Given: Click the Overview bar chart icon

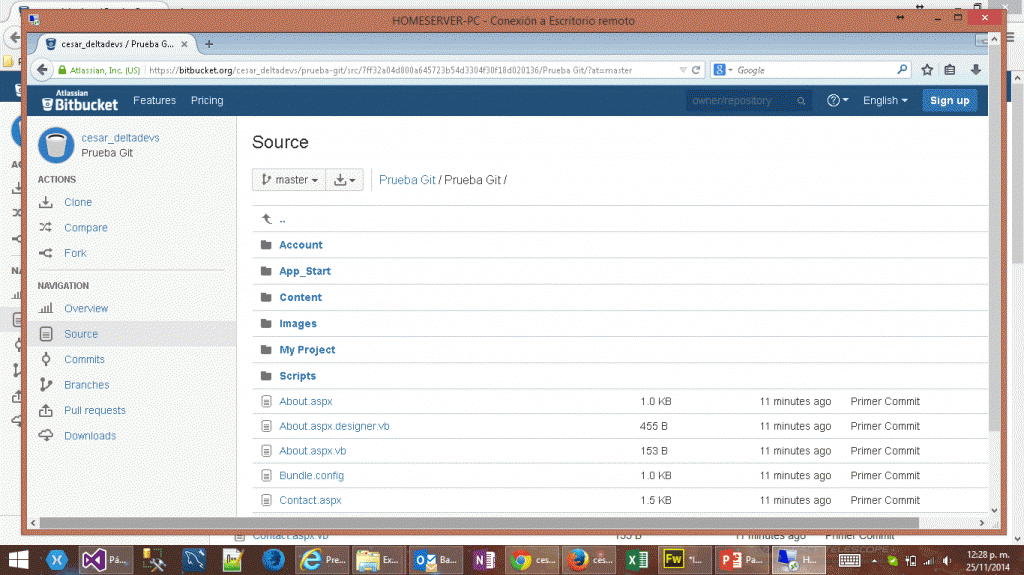Looking at the screenshot, I should [46, 308].
